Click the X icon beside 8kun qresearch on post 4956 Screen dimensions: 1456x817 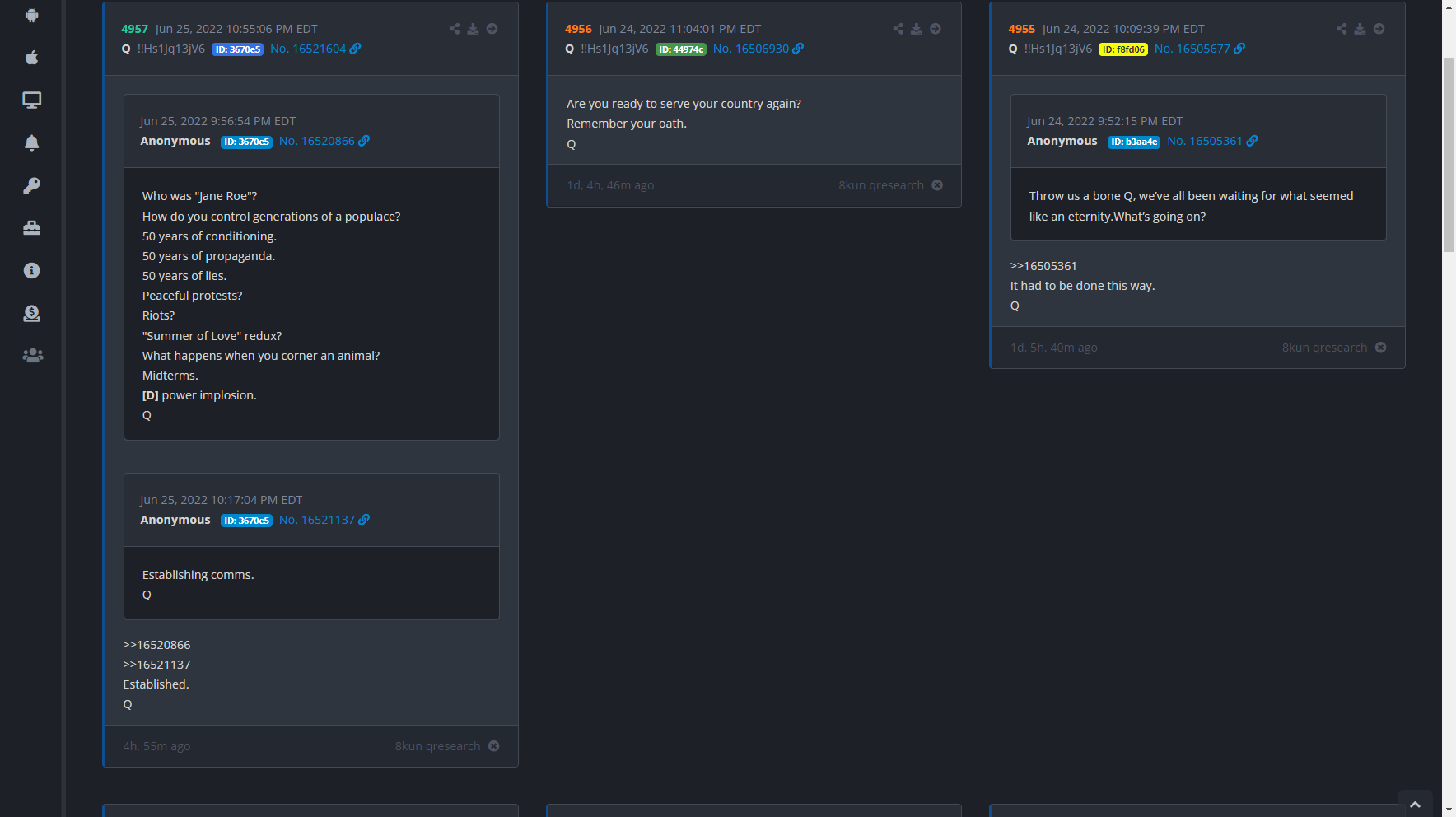937,185
